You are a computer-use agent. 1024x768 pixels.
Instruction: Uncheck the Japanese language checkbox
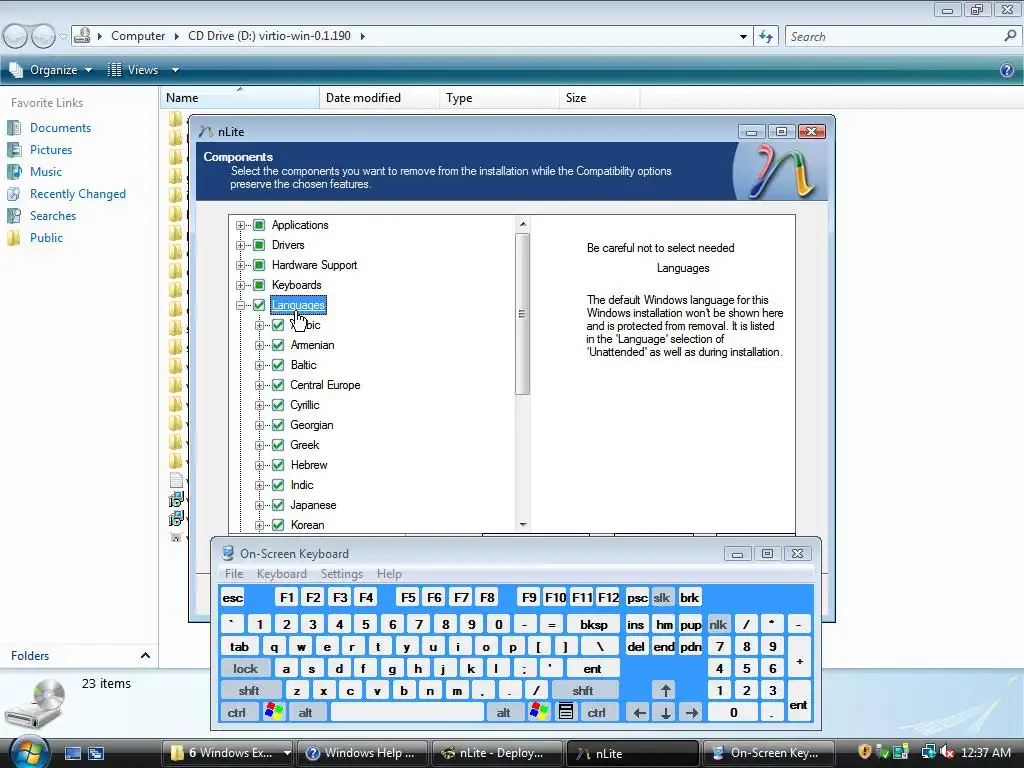pyautogui.click(x=278, y=505)
